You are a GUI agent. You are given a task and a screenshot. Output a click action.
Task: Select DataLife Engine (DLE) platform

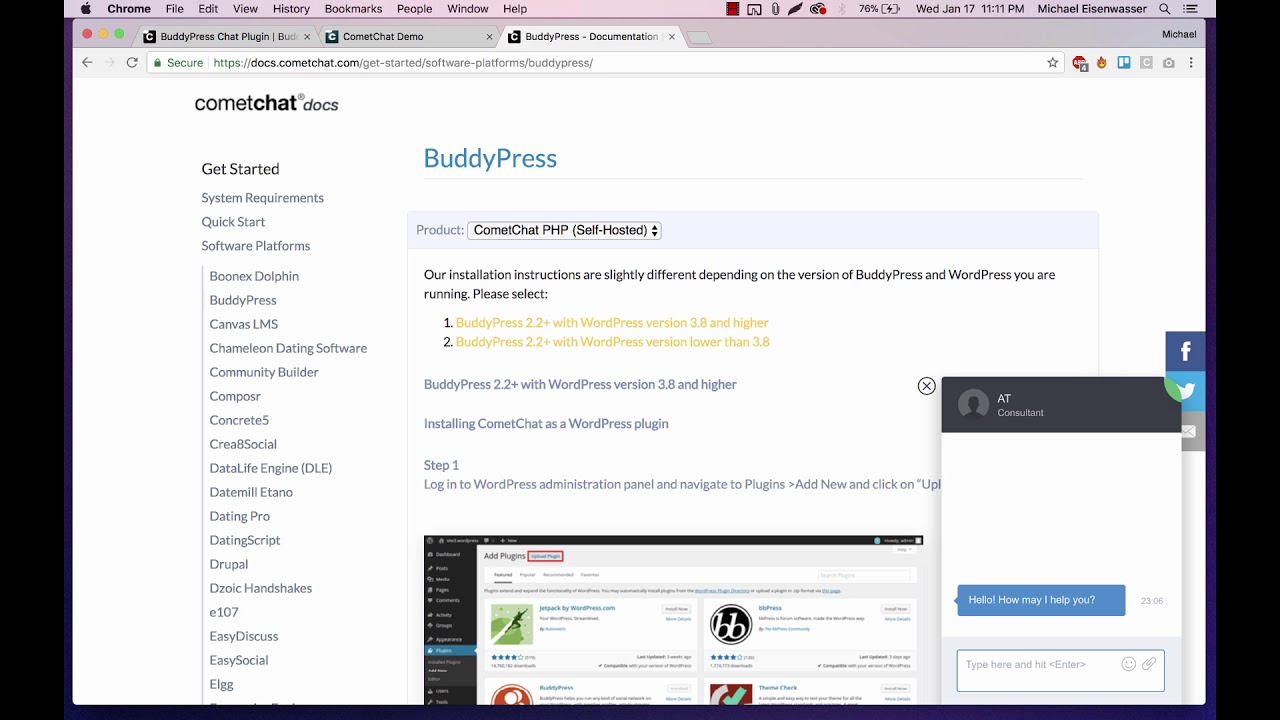point(270,468)
